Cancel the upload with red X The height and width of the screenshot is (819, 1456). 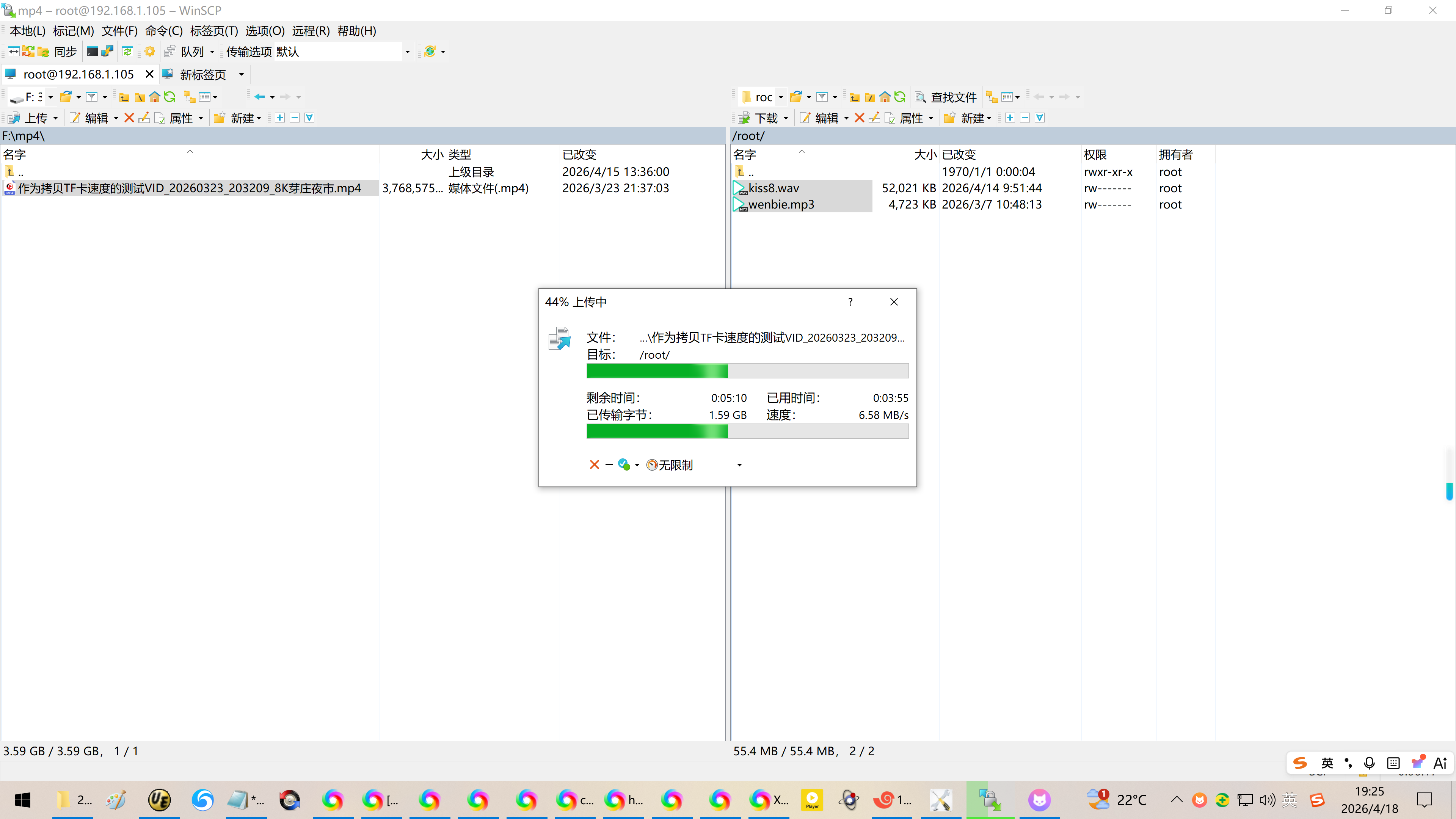[594, 464]
